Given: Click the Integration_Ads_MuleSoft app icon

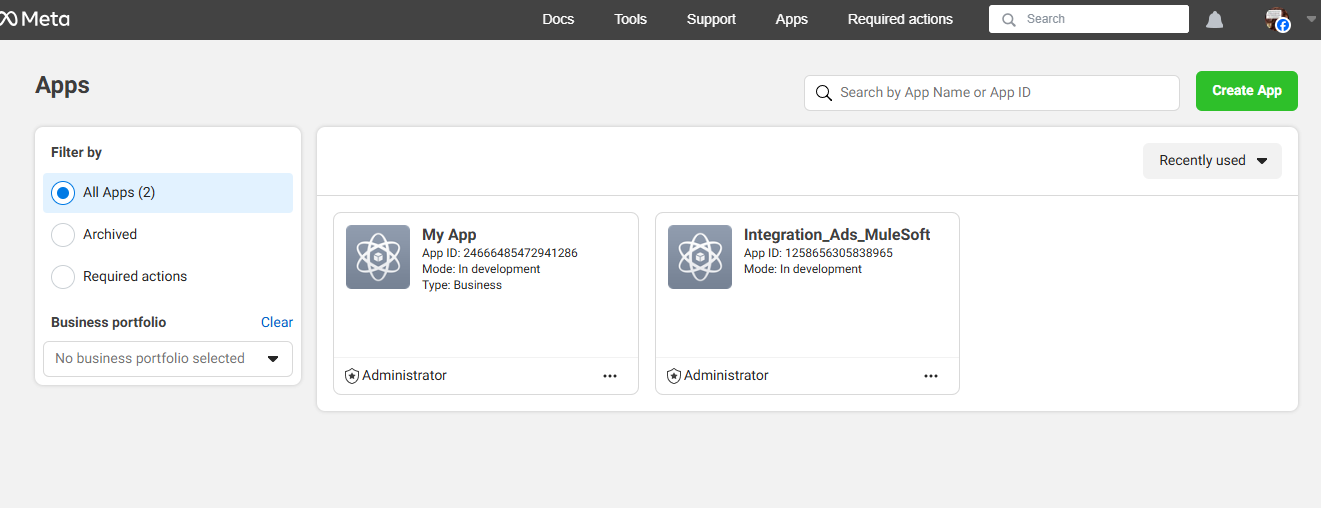Looking at the screenshot, I should click(699, 257).
